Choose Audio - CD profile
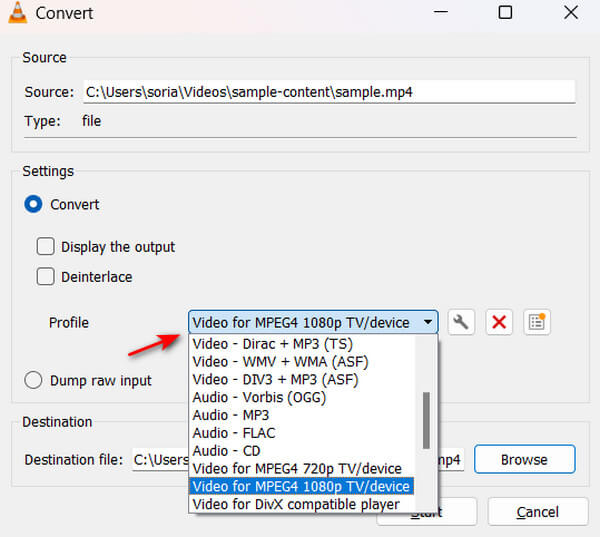The height and width of the screenshot is (537, 600). tap(302, 450)
